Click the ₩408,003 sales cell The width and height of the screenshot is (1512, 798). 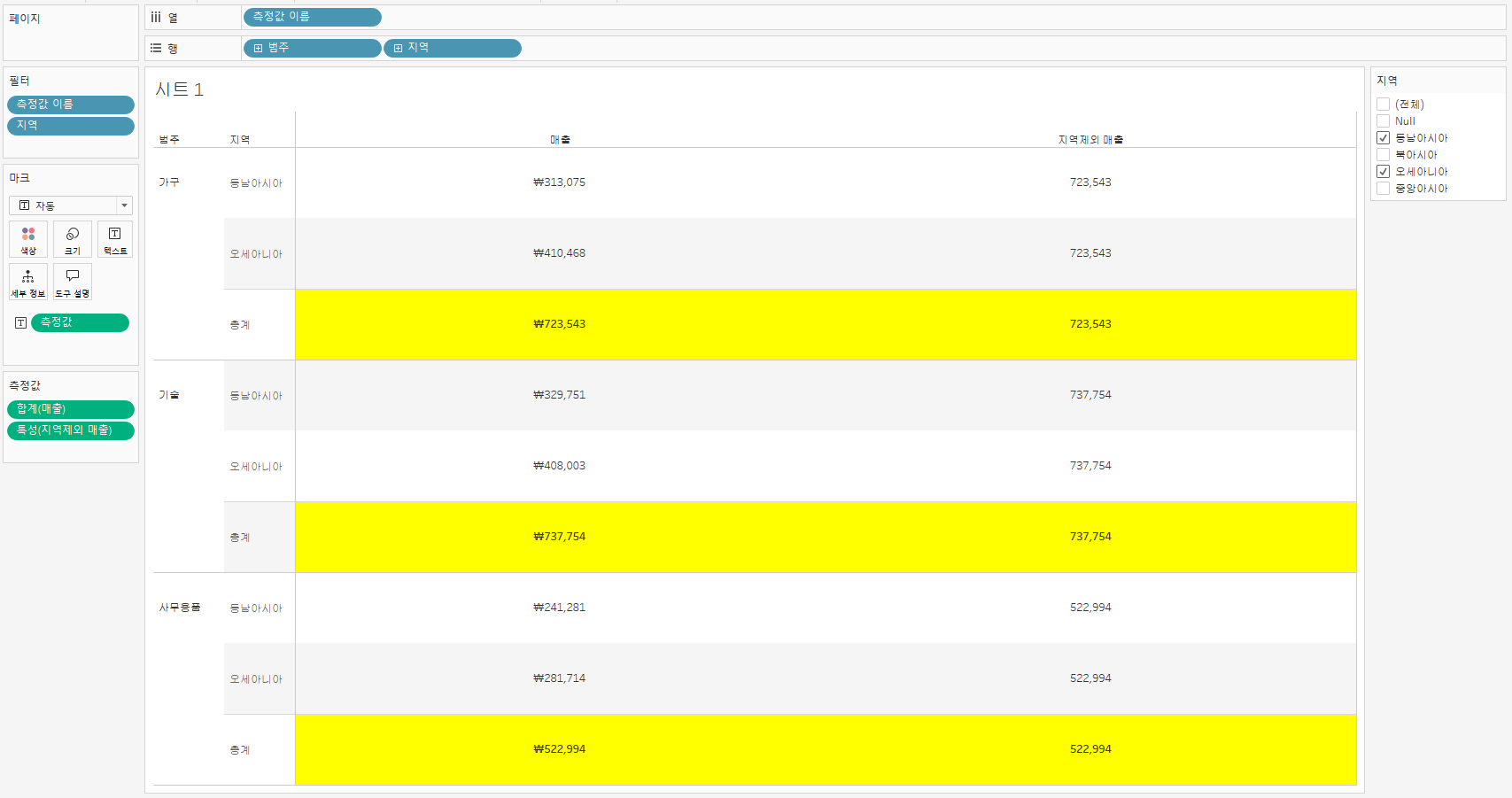[x=560, y=466]
